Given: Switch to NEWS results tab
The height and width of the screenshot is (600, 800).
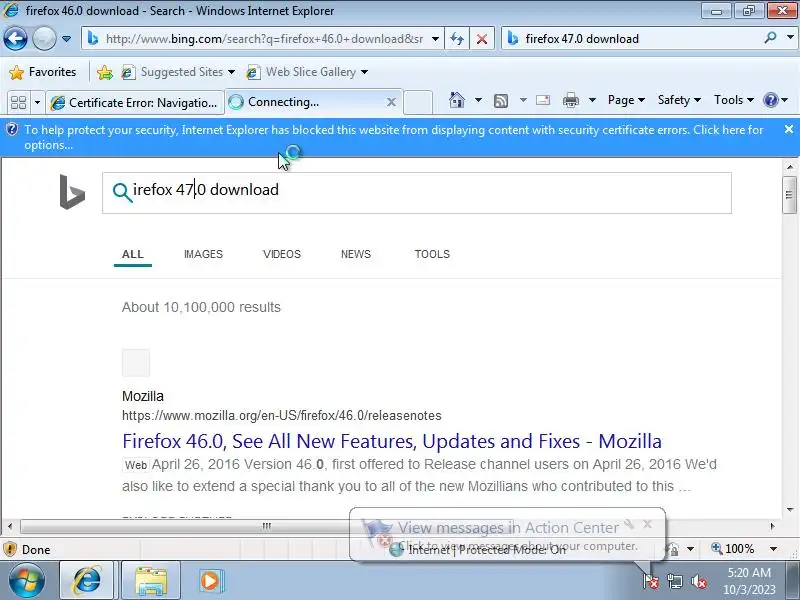Looking at the screenshot, I should 356,254.
